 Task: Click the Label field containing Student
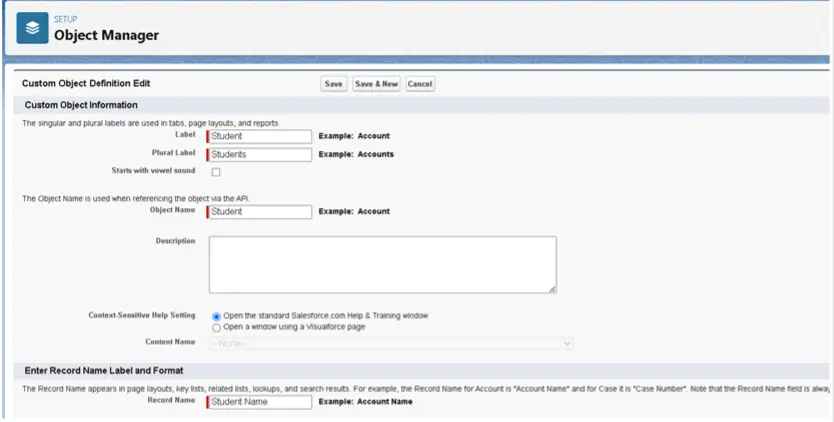pos(260,136)
